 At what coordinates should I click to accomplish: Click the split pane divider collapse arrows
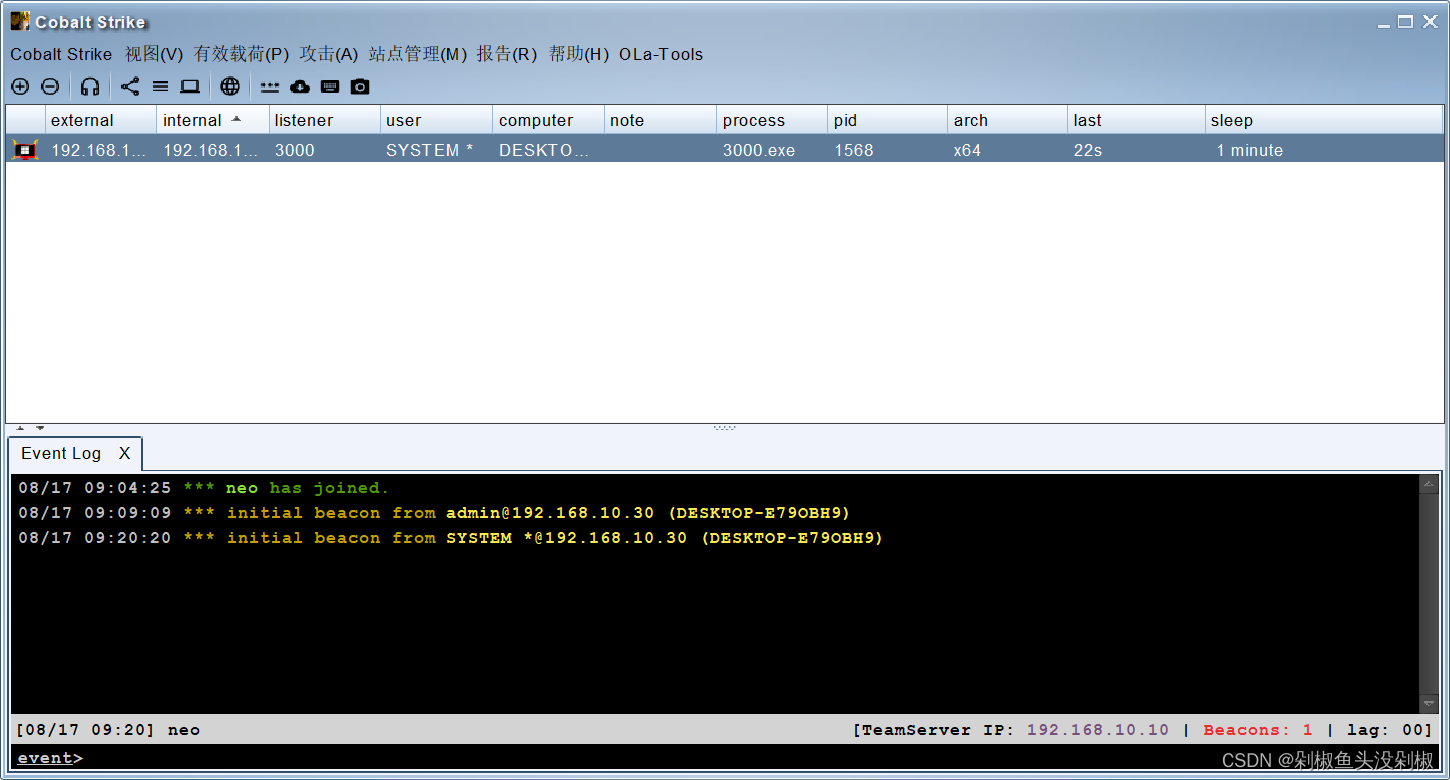tap(30, 428)
